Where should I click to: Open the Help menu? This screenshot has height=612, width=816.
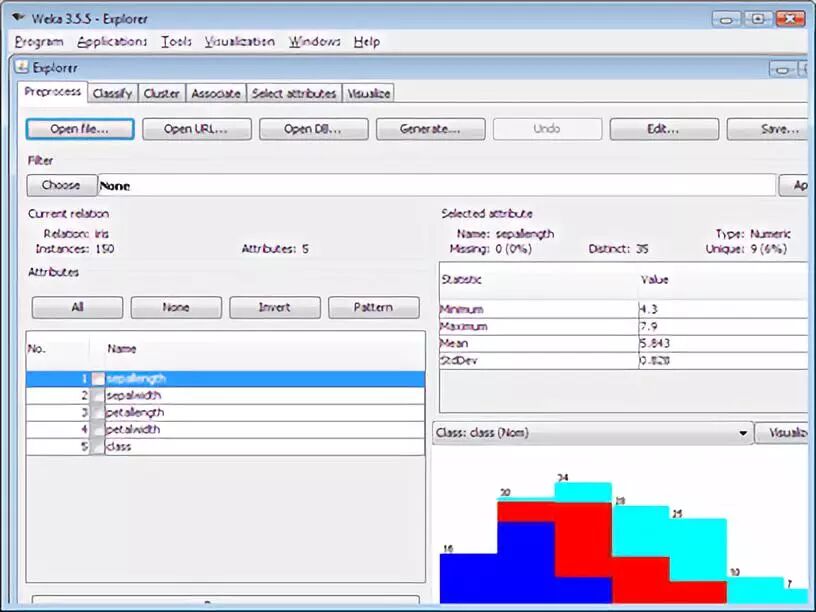(367, 42)
